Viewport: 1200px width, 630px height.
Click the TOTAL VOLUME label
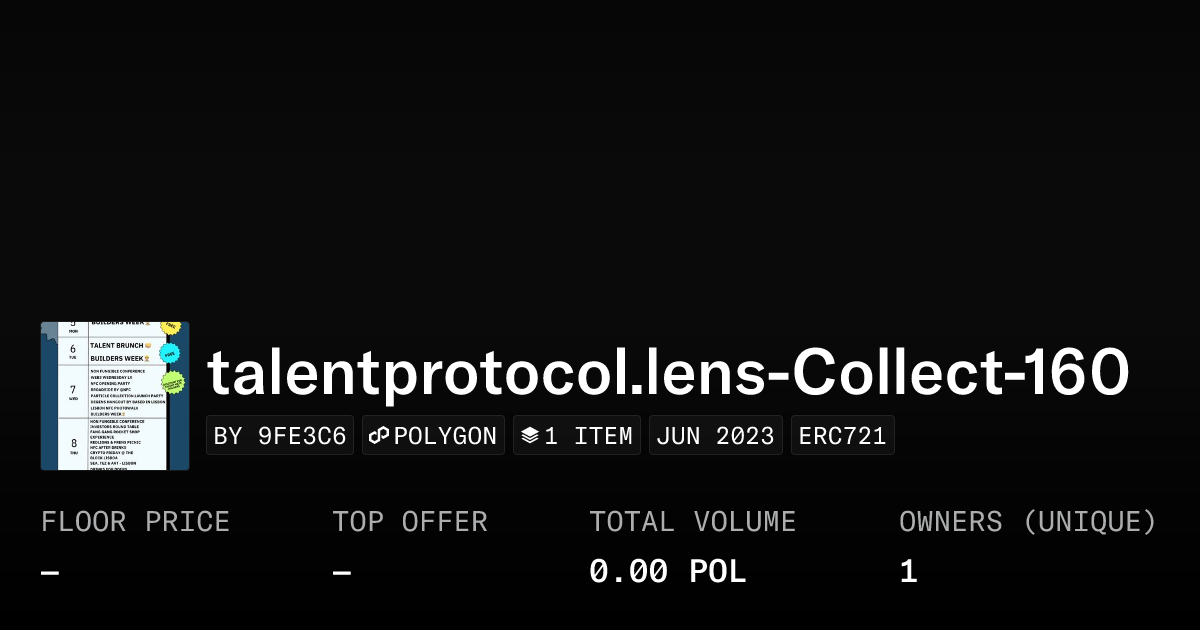click(692, 522)
